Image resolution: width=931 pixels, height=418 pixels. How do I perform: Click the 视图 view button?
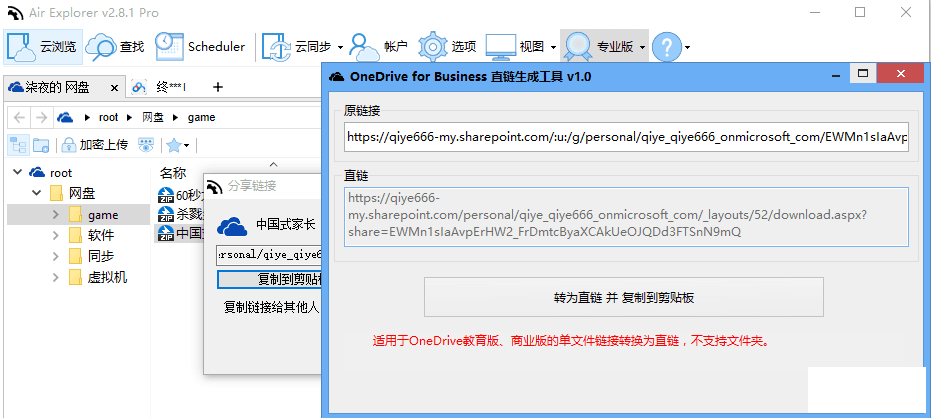click(516, 46)
